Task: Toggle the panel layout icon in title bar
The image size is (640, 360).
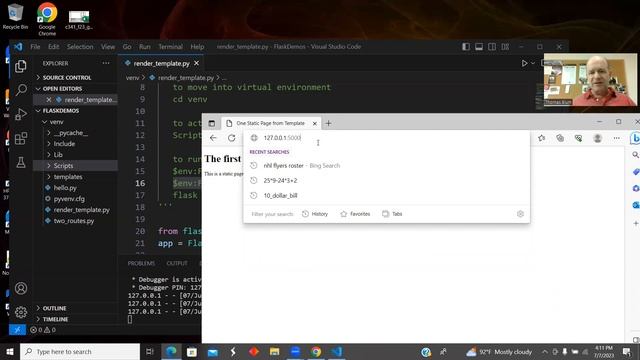Action: pos(479,47)
